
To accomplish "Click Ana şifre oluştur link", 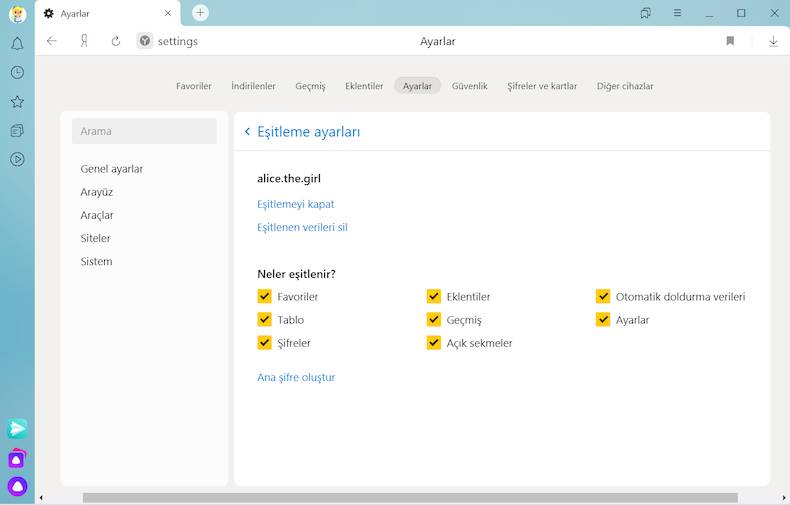I will point(296,377).
